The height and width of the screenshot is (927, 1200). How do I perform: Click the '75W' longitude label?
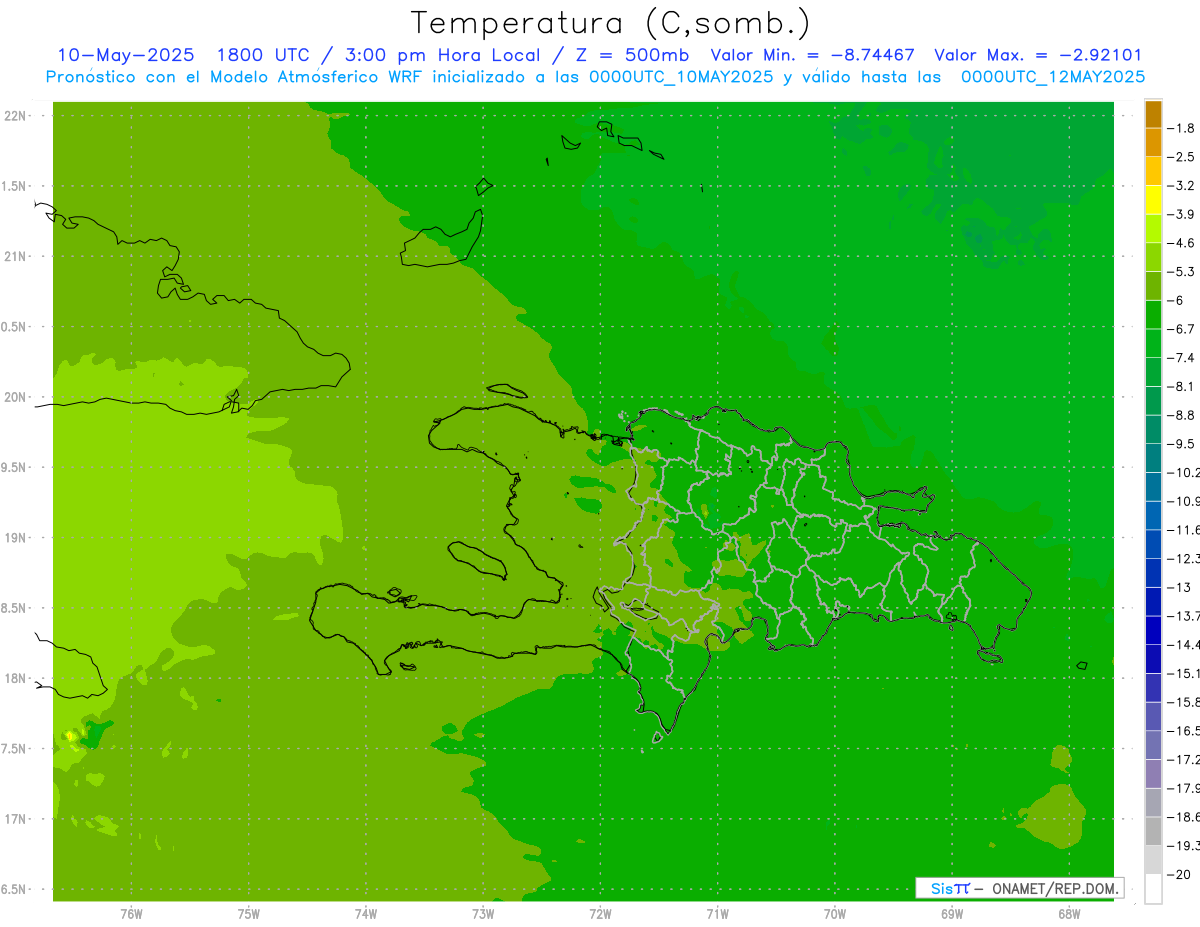point(249,913)
